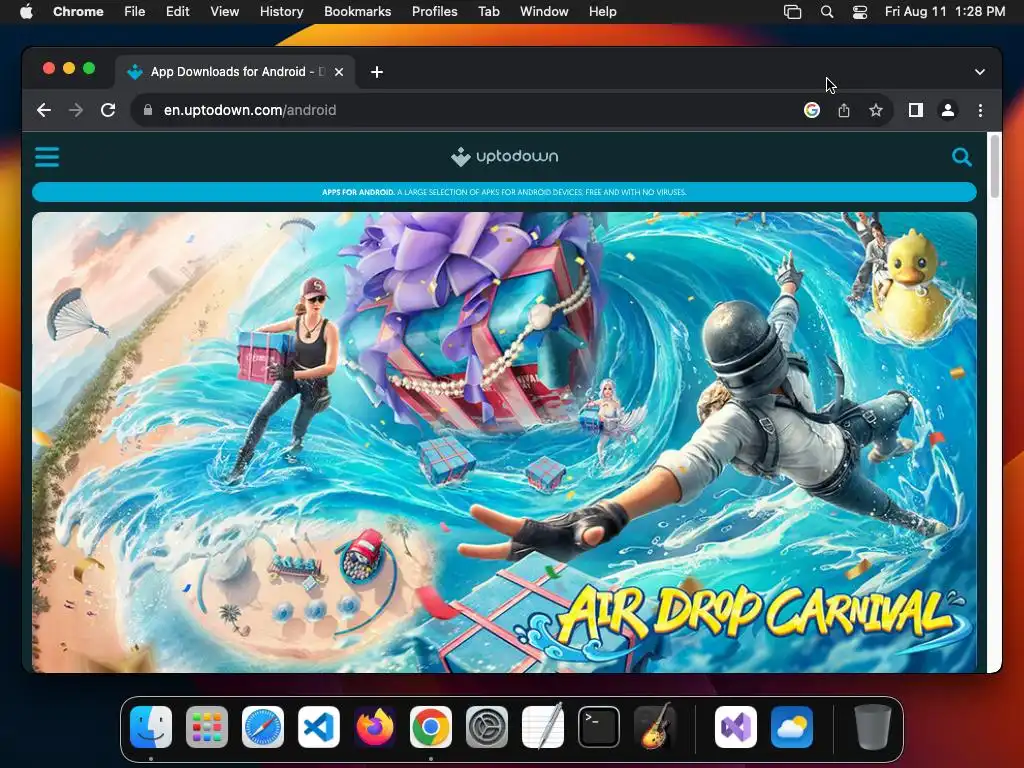Open the Edit menu
The width and height of the screenshot is (1024, 768).
pos(177,11)
